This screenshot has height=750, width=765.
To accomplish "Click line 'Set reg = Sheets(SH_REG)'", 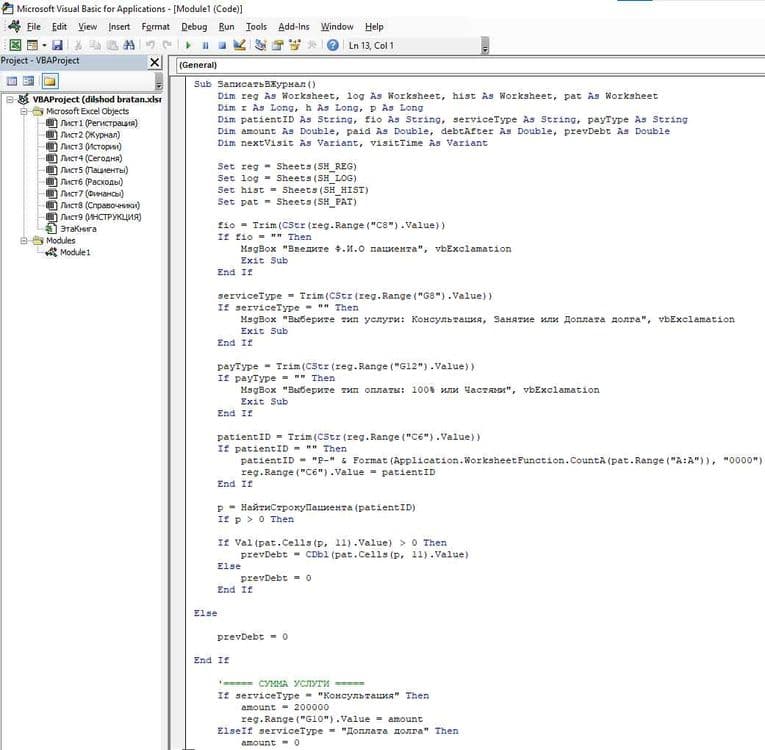I will 287,166.
